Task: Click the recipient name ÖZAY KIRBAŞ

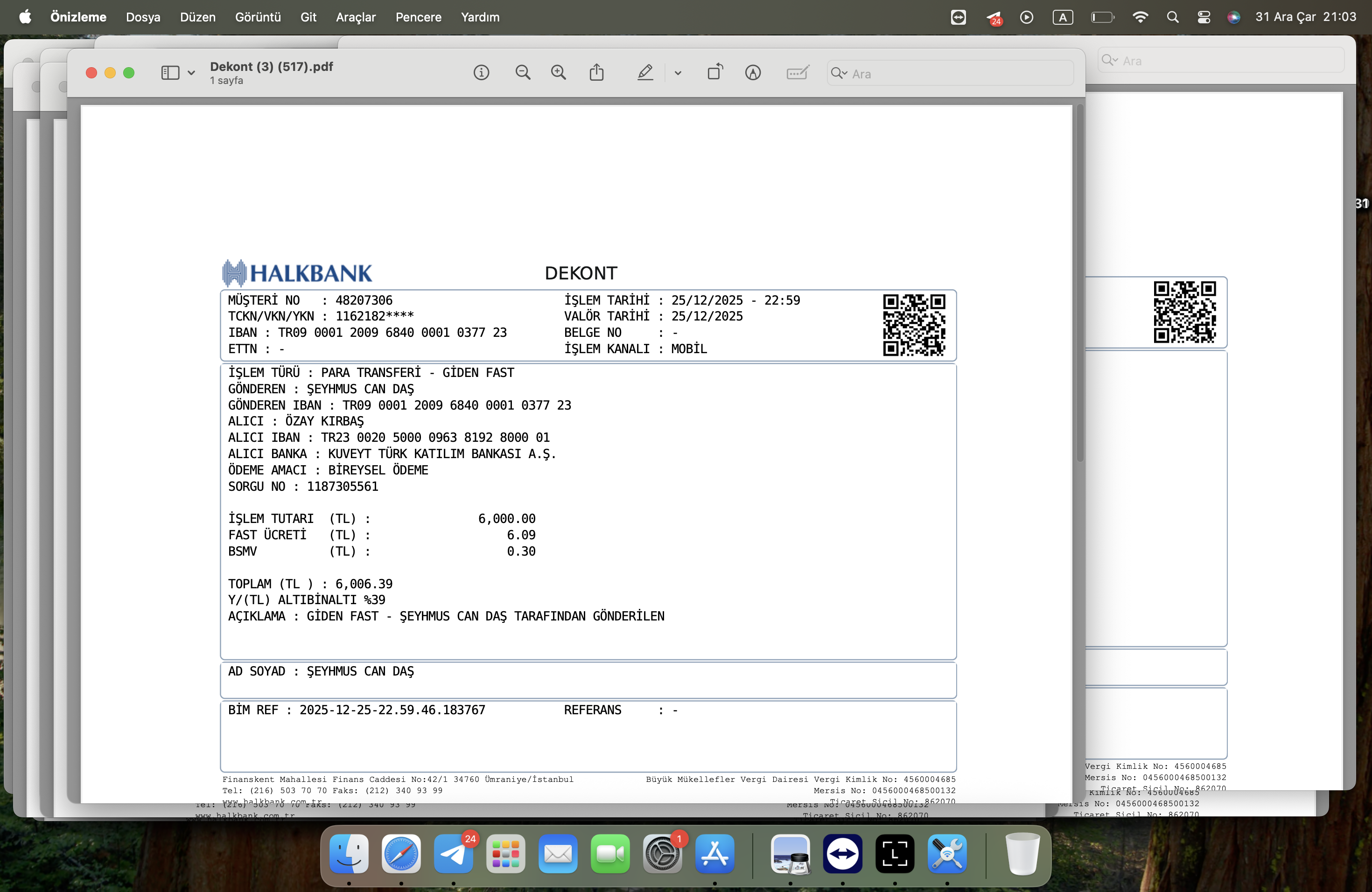Action: click(324, 421)
